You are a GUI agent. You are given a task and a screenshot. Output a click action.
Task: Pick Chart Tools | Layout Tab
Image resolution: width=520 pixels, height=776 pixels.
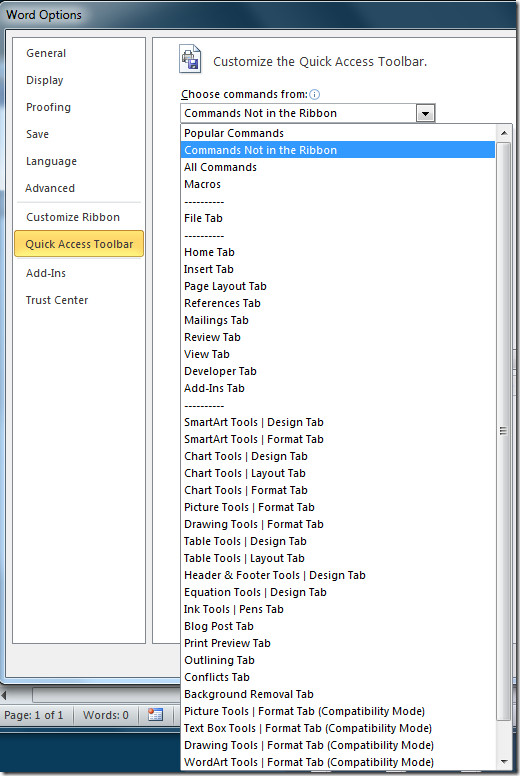click(x=338, y=473)
